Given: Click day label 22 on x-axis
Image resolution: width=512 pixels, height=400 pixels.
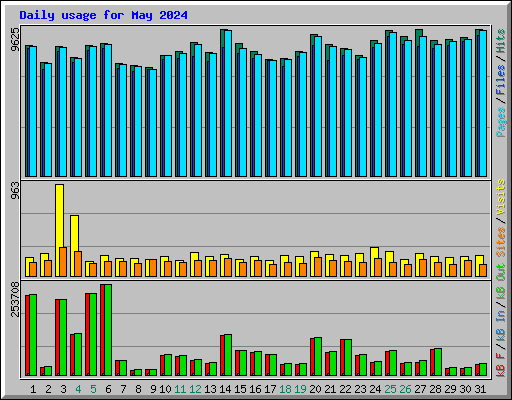Looking at the screenshot, I should (x=345, y=389).
